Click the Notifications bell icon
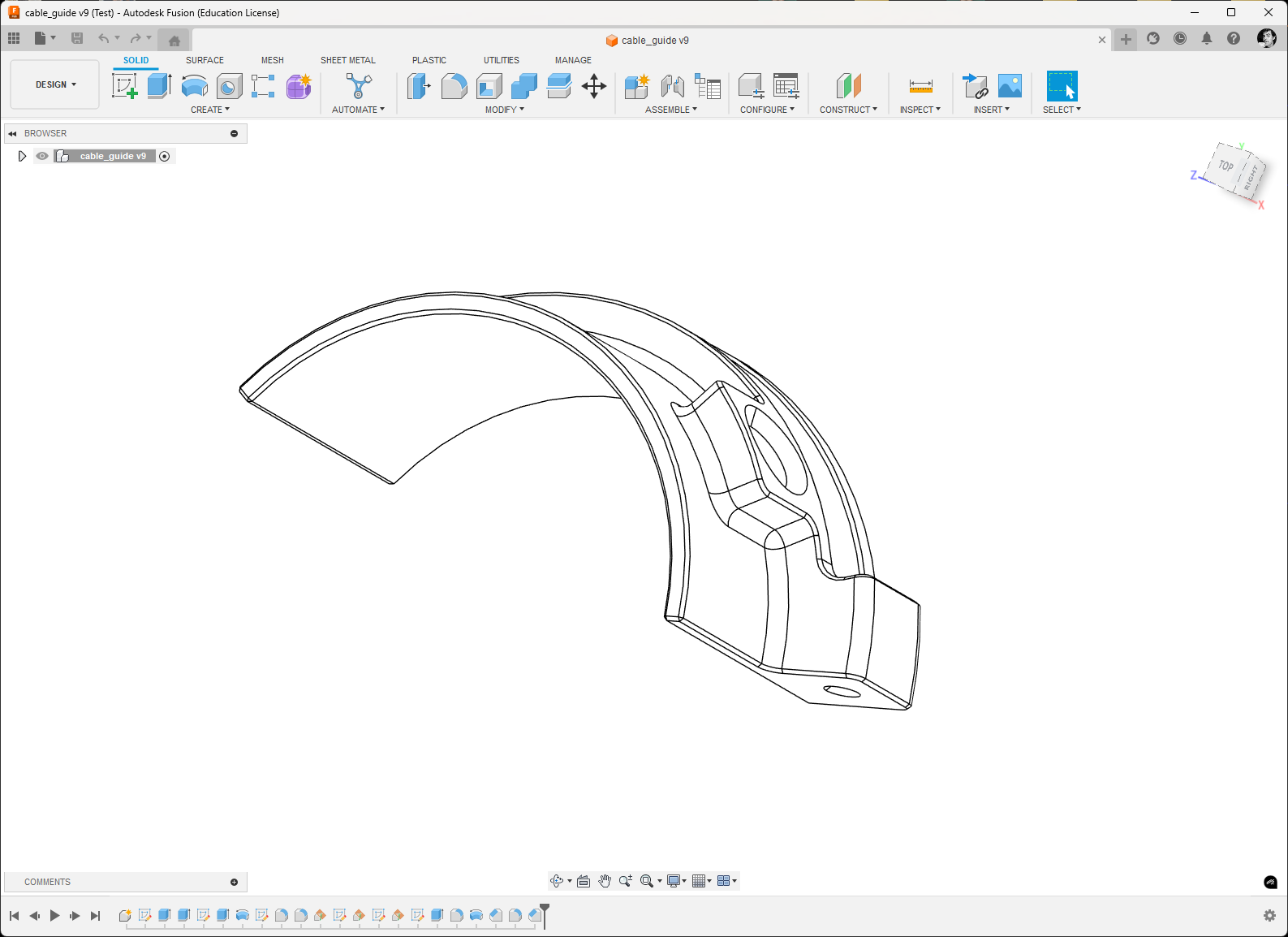This screenshot has height=937, width=1288. [x=1207, y=38]
